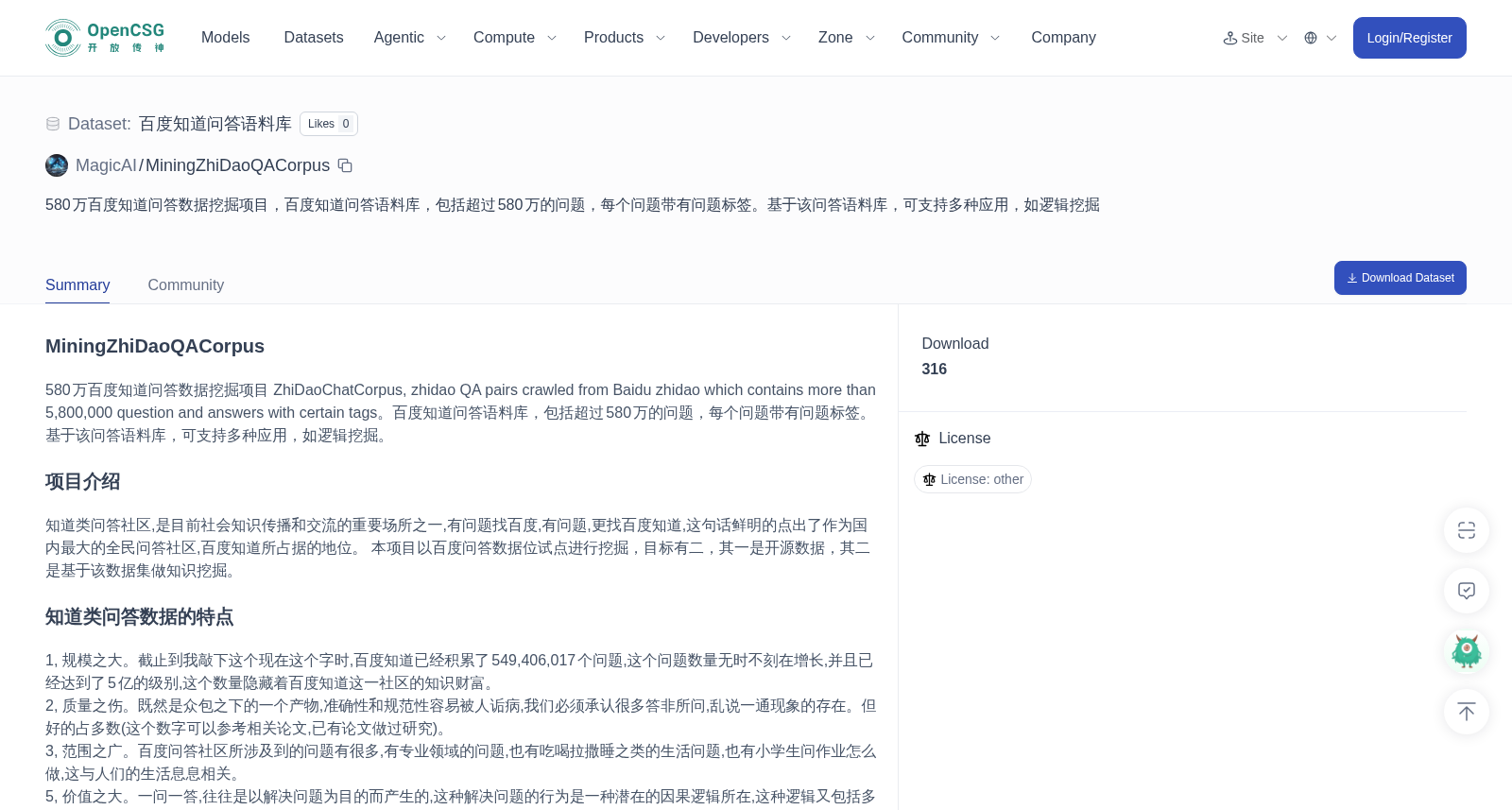This screenshot has width=1512, height=810.
Task: Expand the Developers menu
Action: 742,38
